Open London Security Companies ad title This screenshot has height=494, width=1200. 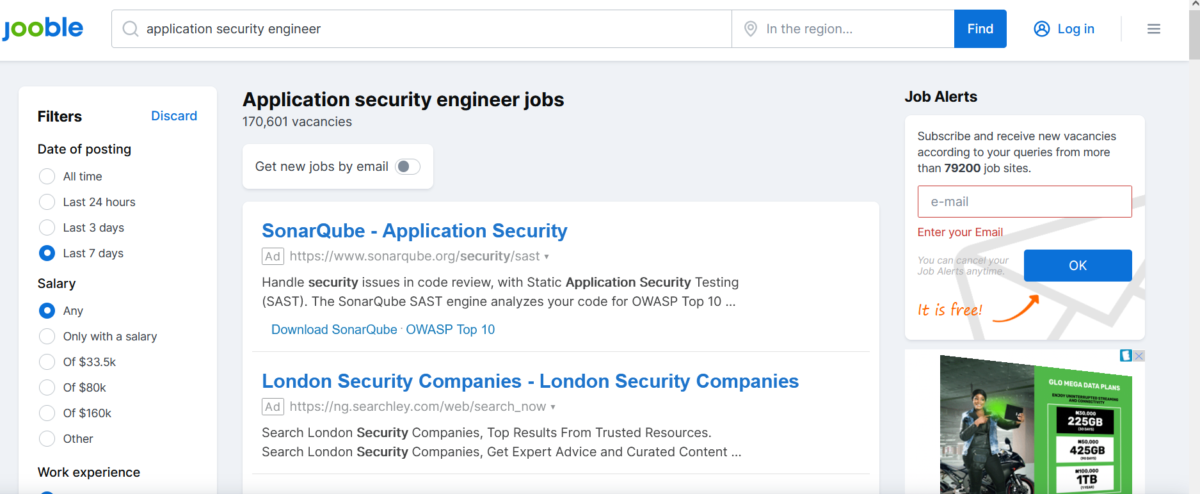530,381
